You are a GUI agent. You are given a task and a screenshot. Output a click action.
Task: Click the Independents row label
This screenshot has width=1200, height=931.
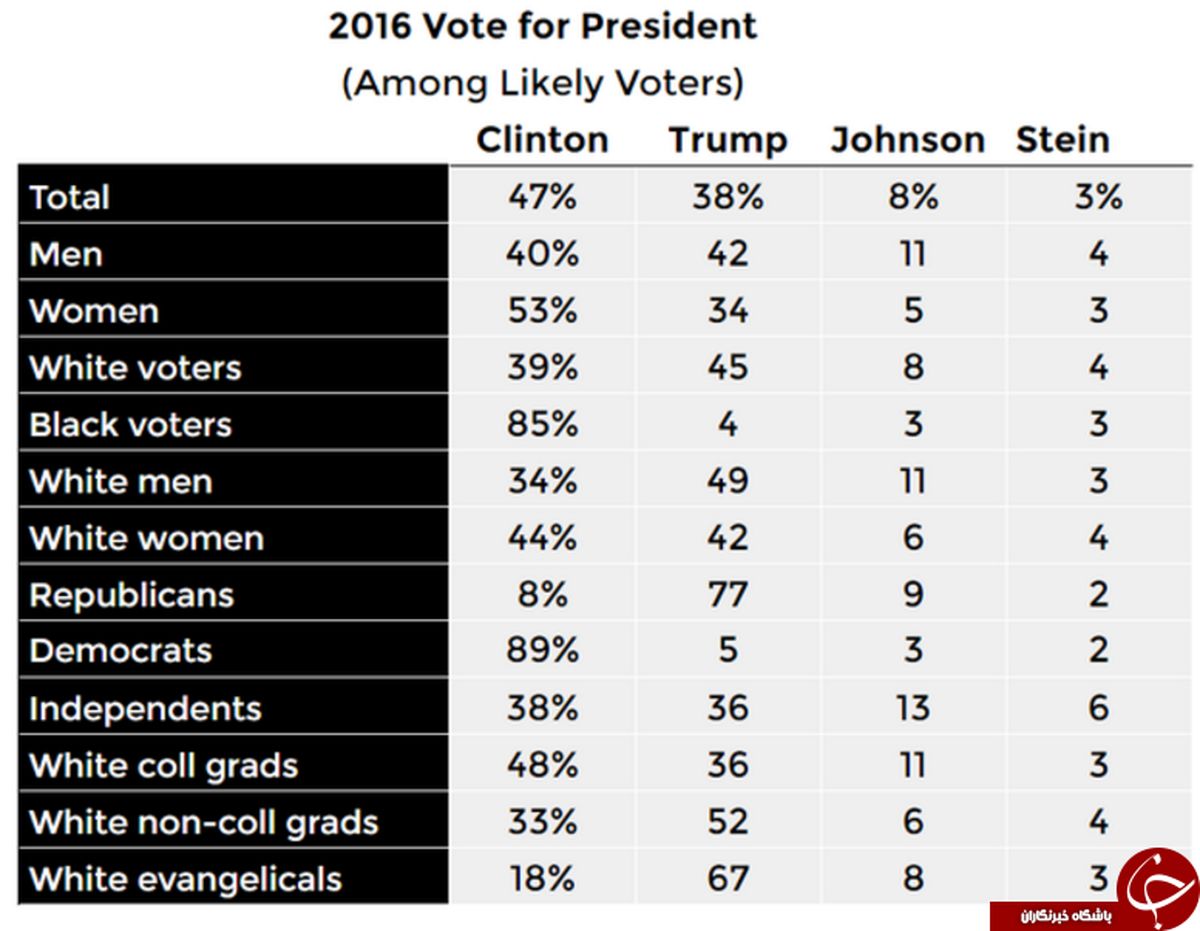pyautogui.click(x=145, y=709)
